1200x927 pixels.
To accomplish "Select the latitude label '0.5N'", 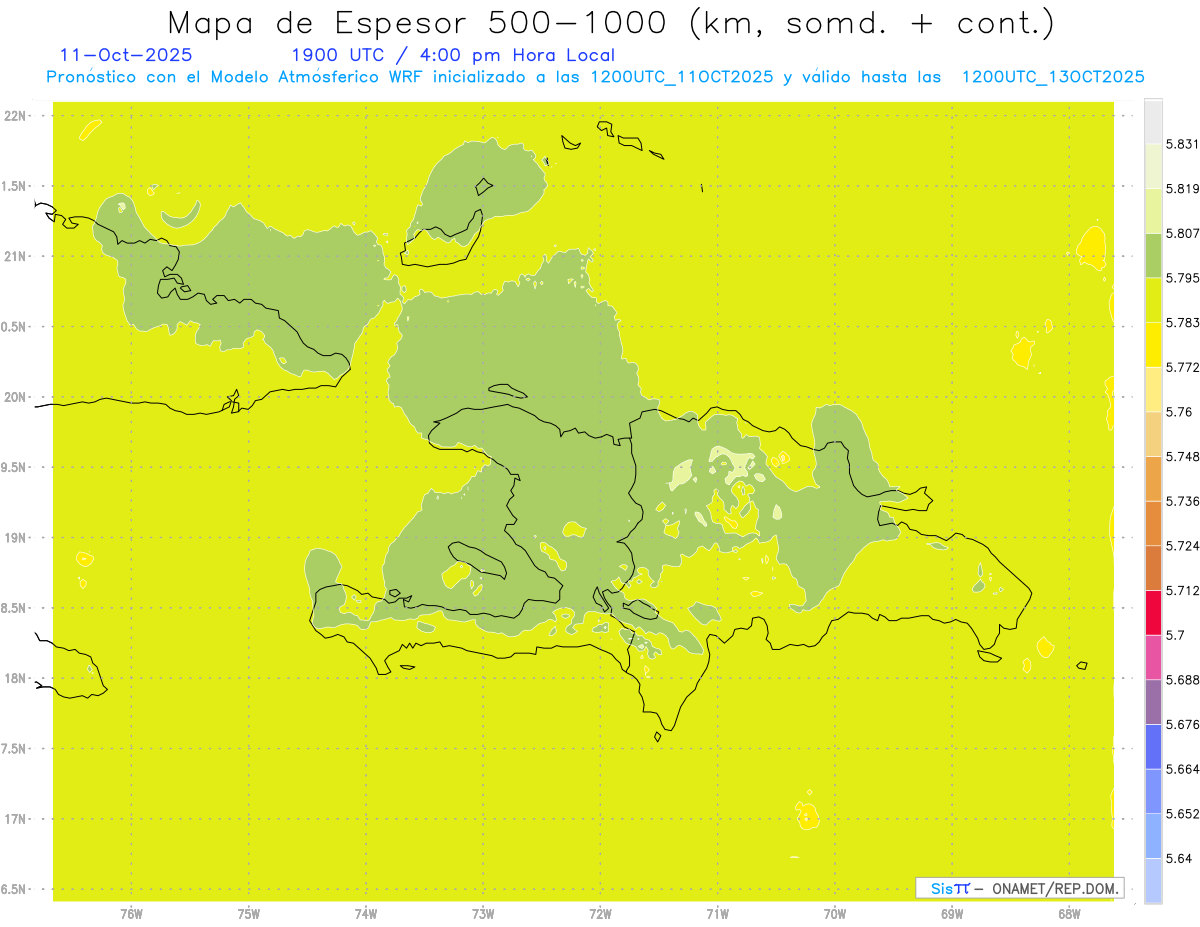I will click(15, 327).
